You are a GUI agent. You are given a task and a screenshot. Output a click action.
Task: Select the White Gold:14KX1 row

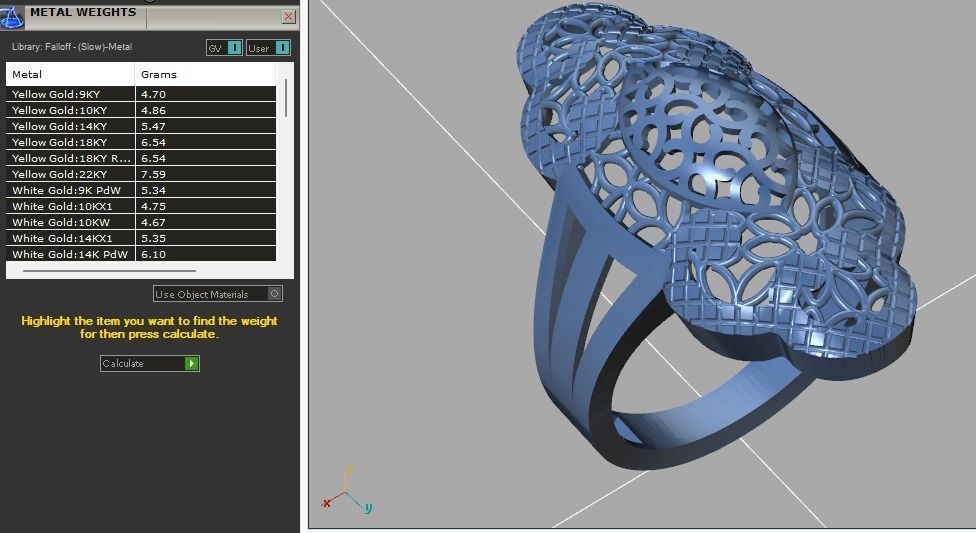(141, 238)
